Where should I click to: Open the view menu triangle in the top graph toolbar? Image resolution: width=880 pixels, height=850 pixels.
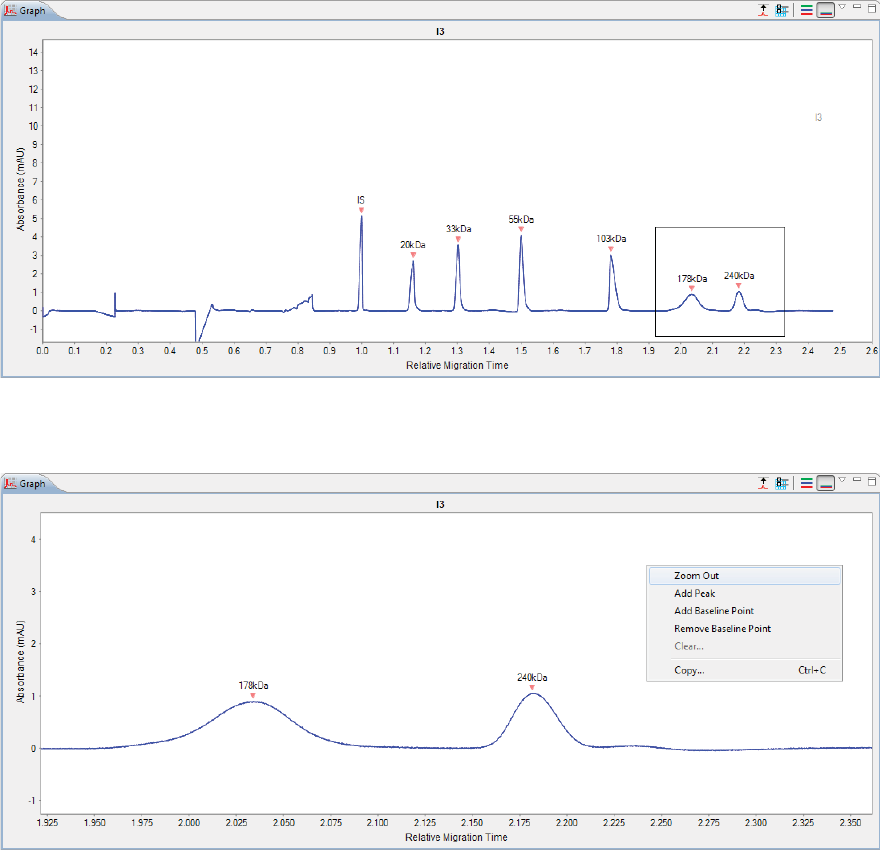842,7
